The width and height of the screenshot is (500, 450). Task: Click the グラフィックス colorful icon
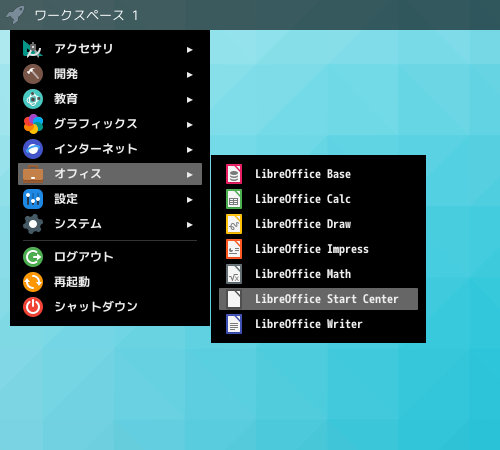point(33,124)
